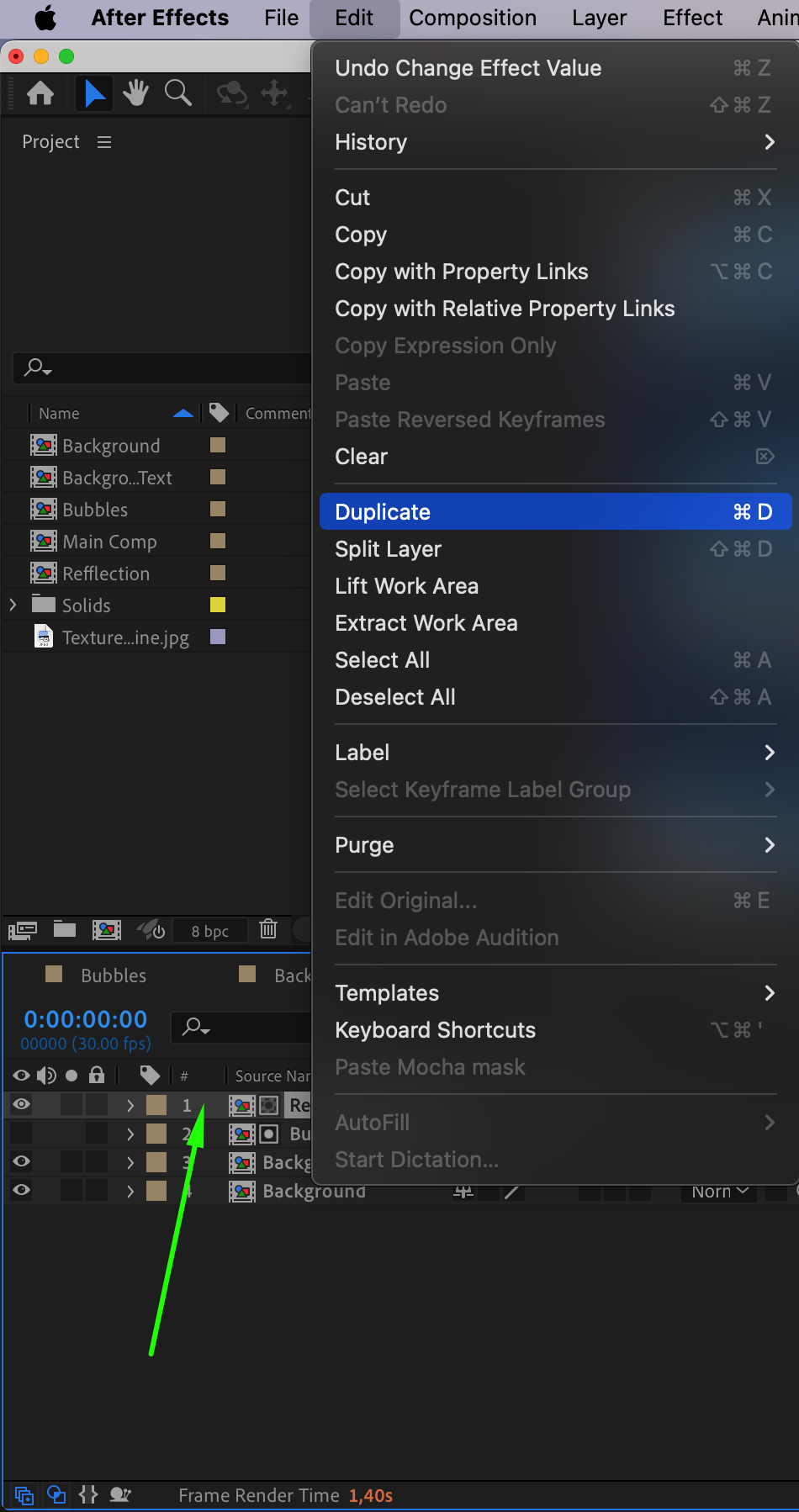Expand layer 1 properties in timeline
Image resolution: width=799 pixels, height=1512 pixels.
(x=130, y=1105)
